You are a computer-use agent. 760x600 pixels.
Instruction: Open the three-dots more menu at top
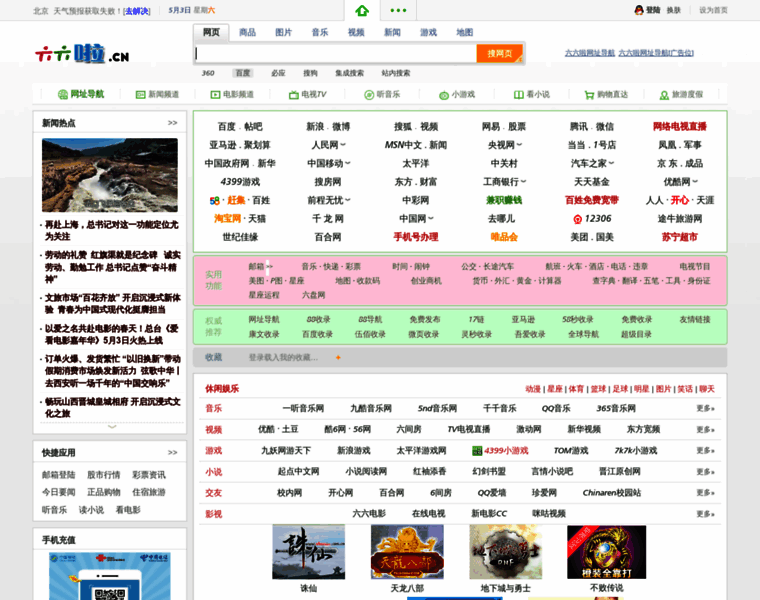pyautogui.click(x=398, y=10)
